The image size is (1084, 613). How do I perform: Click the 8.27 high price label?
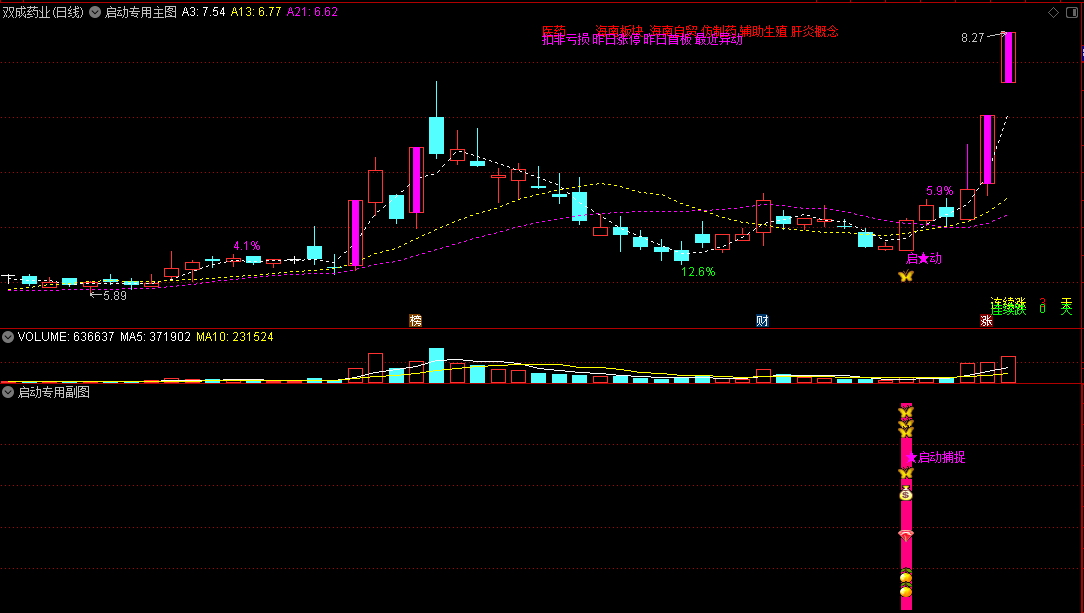click(972, 38)
